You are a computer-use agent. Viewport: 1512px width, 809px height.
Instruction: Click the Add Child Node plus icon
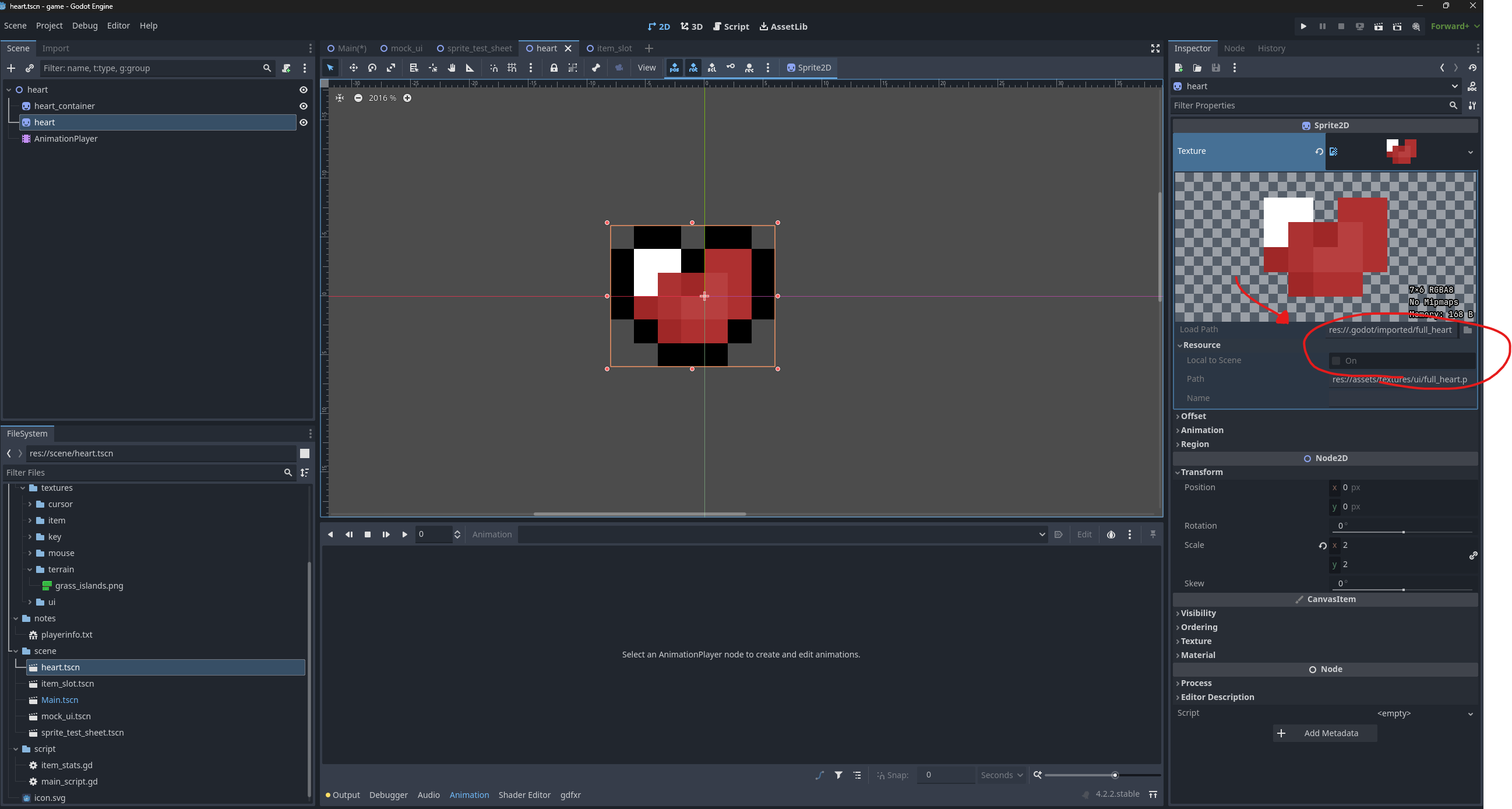(x=10, y=68)
